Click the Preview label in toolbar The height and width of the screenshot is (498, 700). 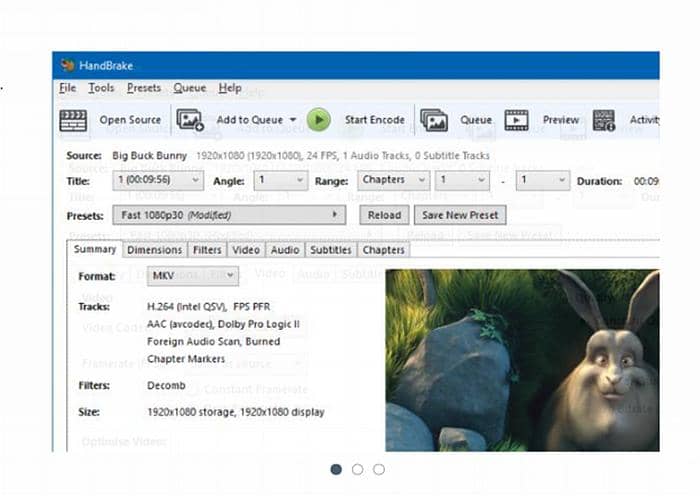[x=561, y=120]
